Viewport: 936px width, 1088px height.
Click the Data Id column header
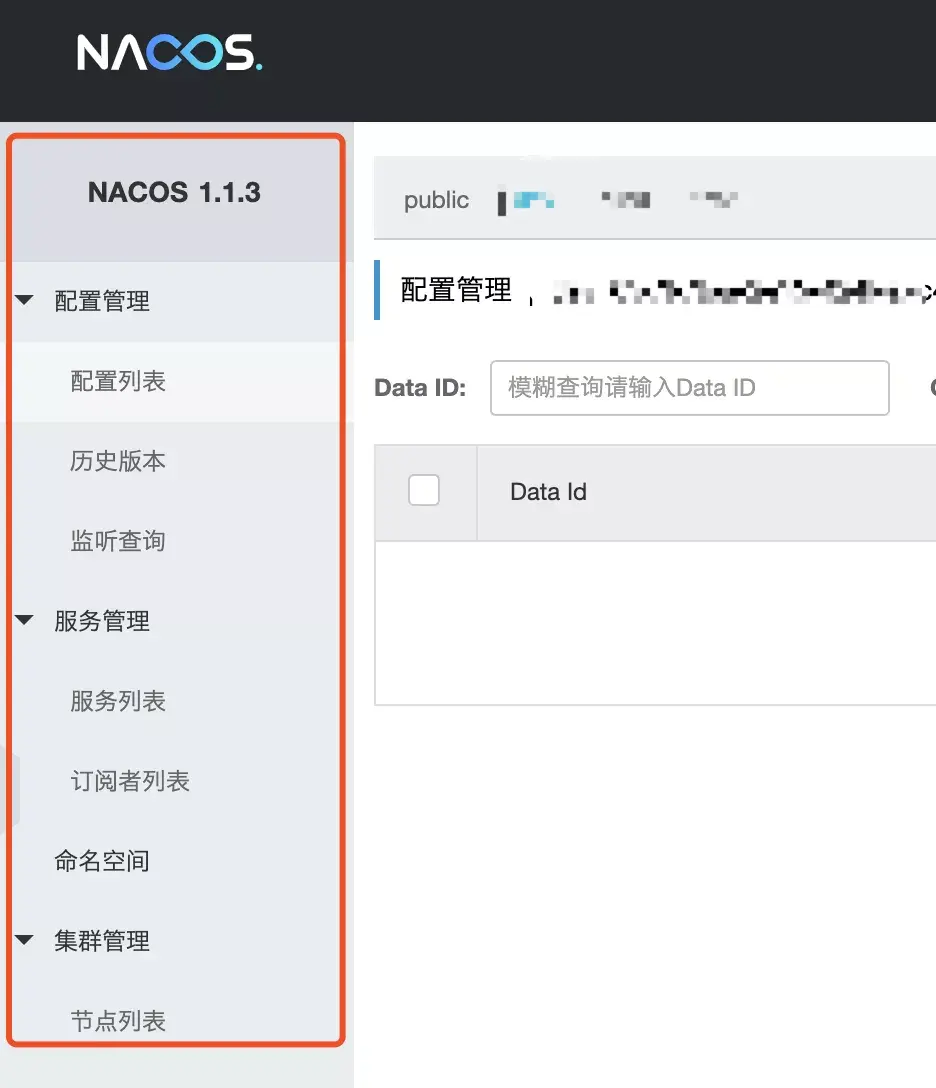[x=548, y=492]
